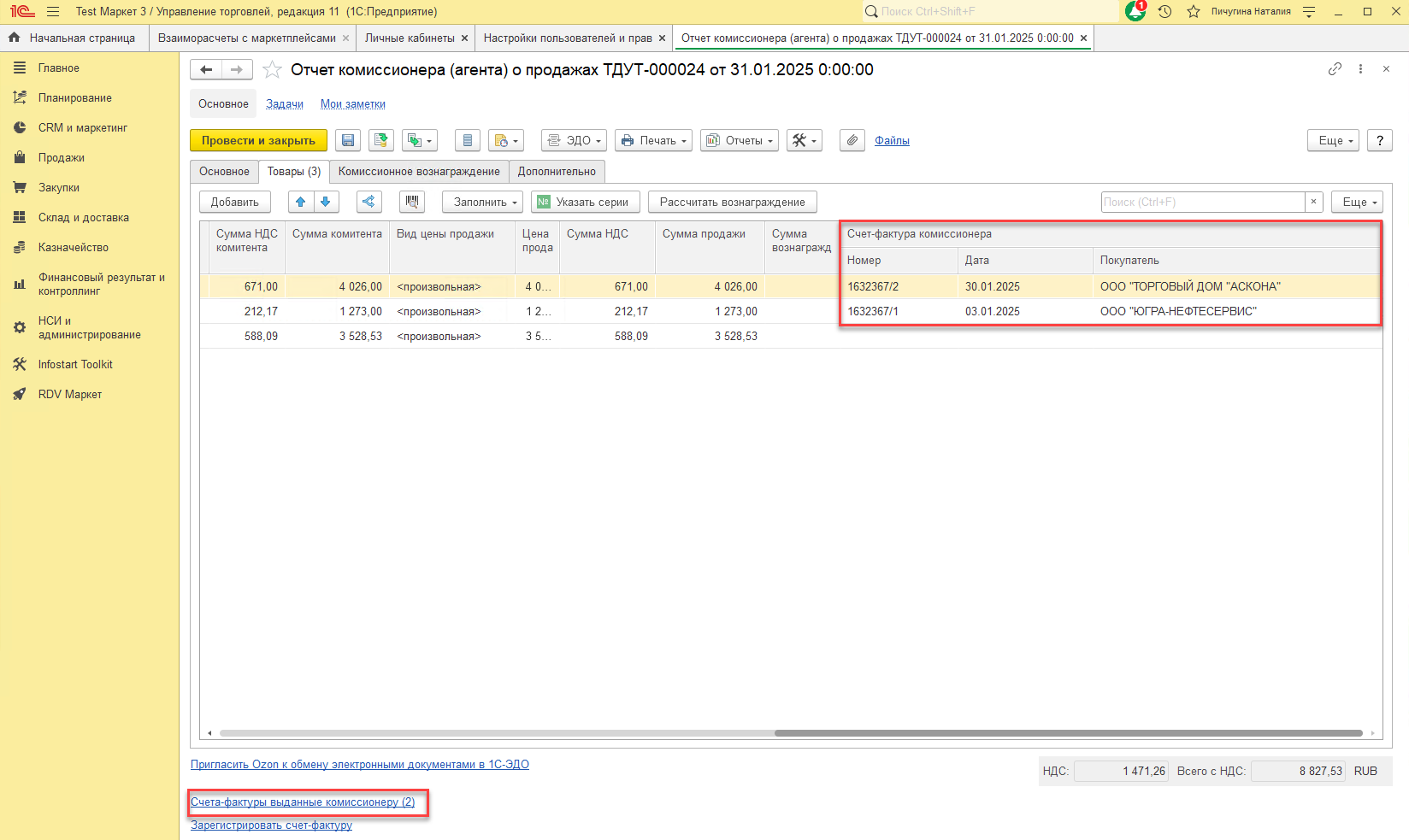Open the Отчеты dropdown menu
This screenshot has height=840, width=1409.
[x=739, y=140]
